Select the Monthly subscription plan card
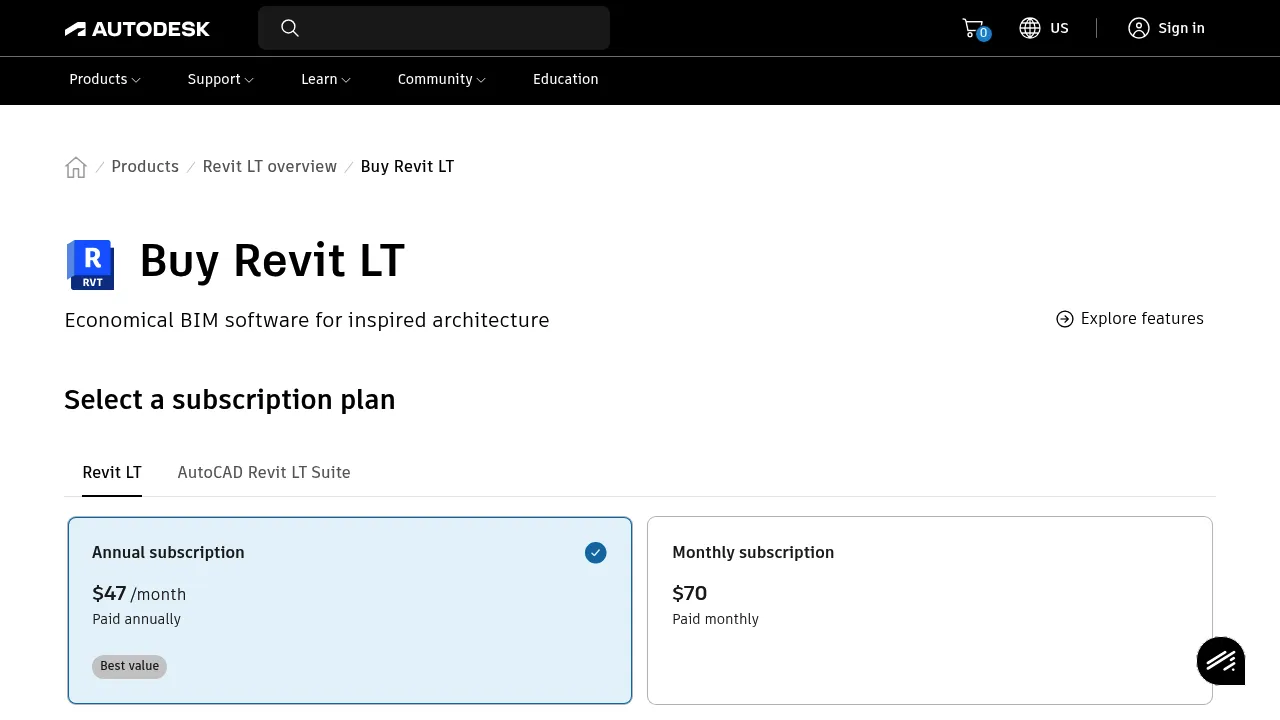1280x720 pixels. point(930,610)
